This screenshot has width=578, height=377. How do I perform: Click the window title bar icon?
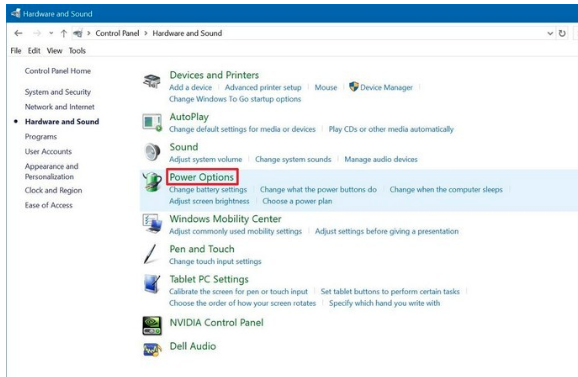(x=15, y=14)
